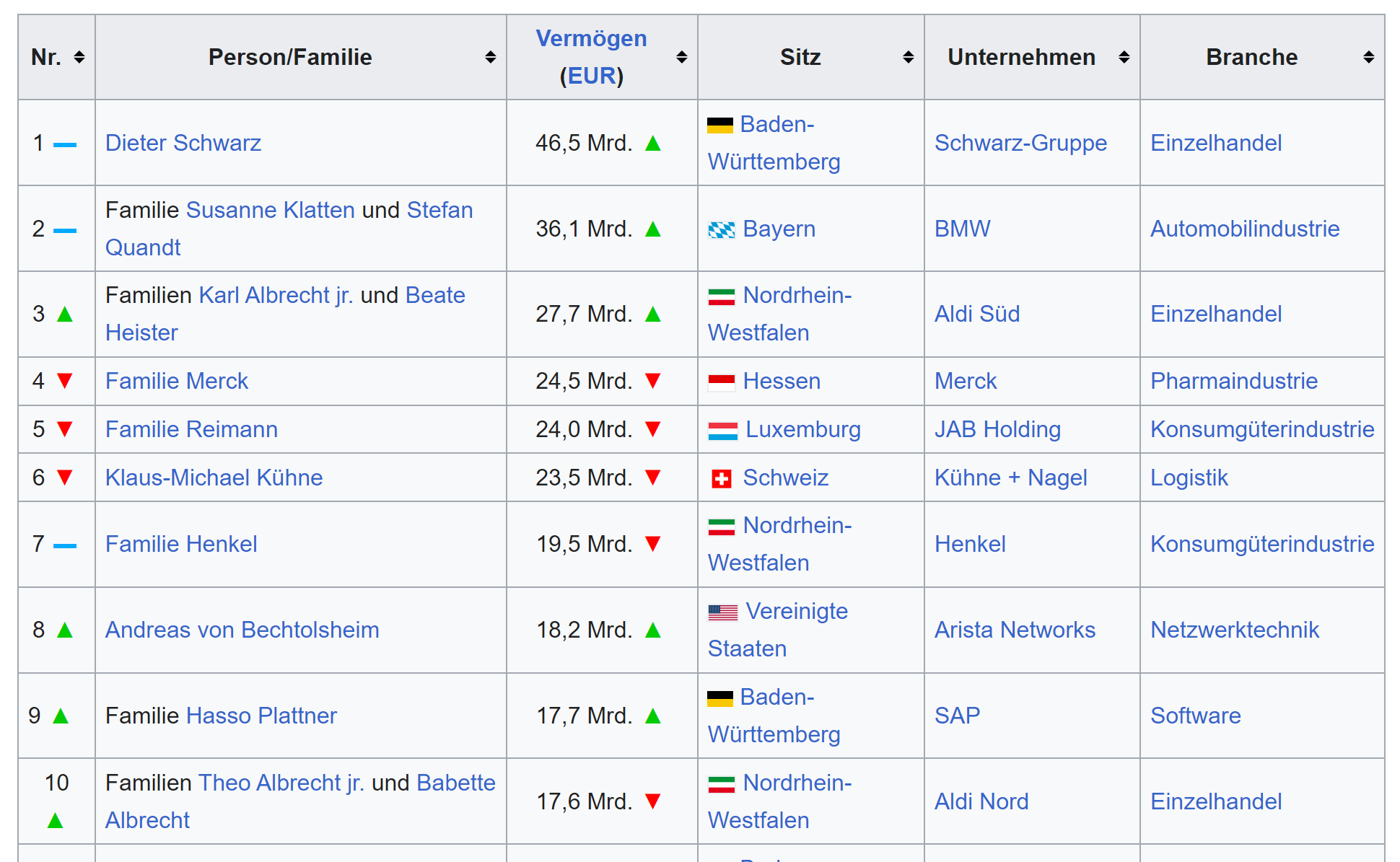Sort by Person/Familie column arrows
This screenshot has width=1400, height=862.
[x=491, y=57]
